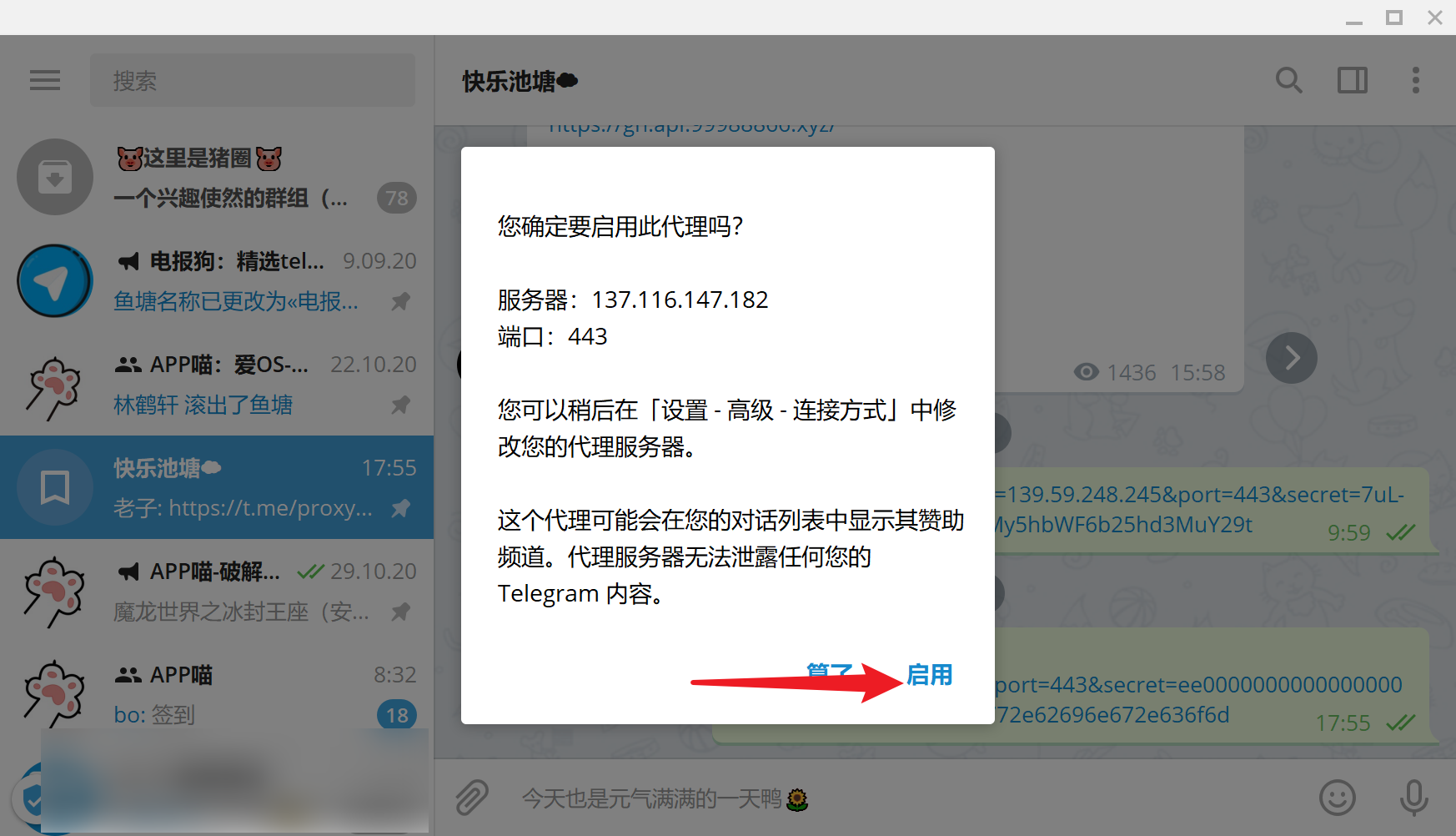Screen dimensions: 1456x836
Task: Click the 快乐池塘 chat header title
Action: point(520,81)
